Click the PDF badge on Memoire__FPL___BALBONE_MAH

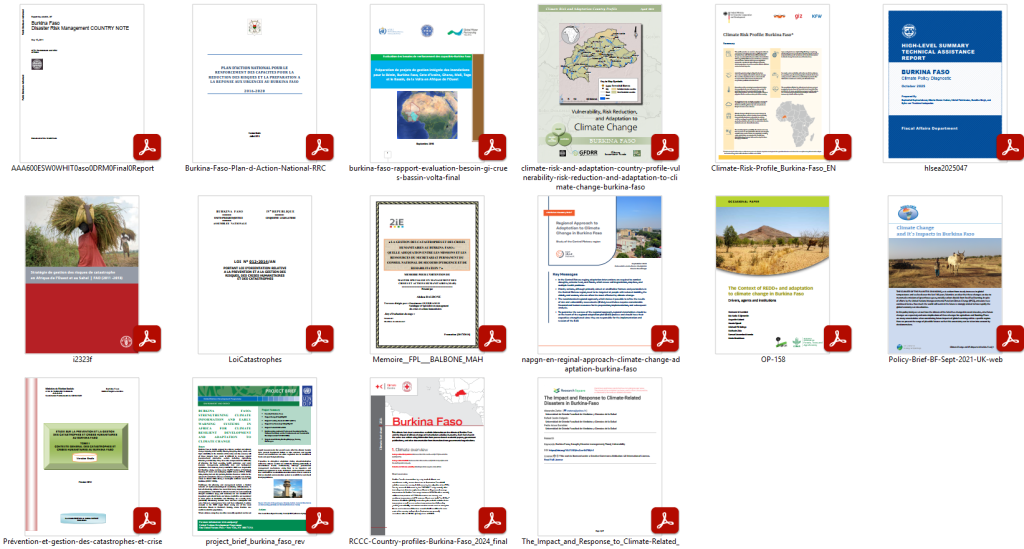(492, 338)
